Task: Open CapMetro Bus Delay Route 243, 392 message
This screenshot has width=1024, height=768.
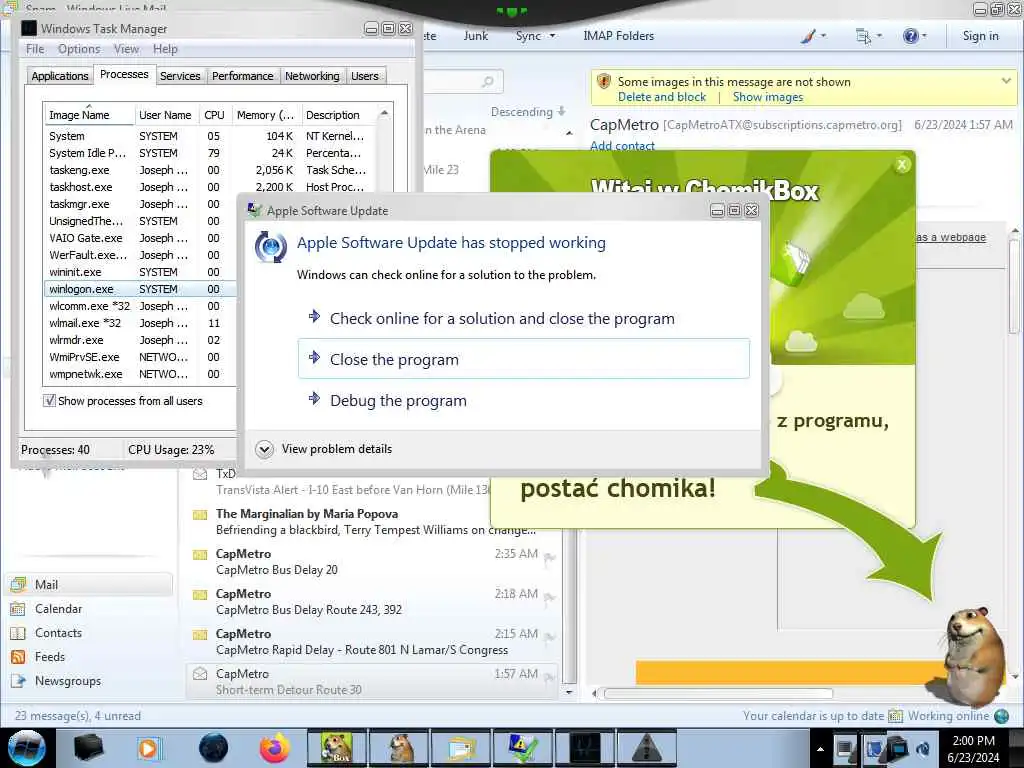Action: pos(373,602)
